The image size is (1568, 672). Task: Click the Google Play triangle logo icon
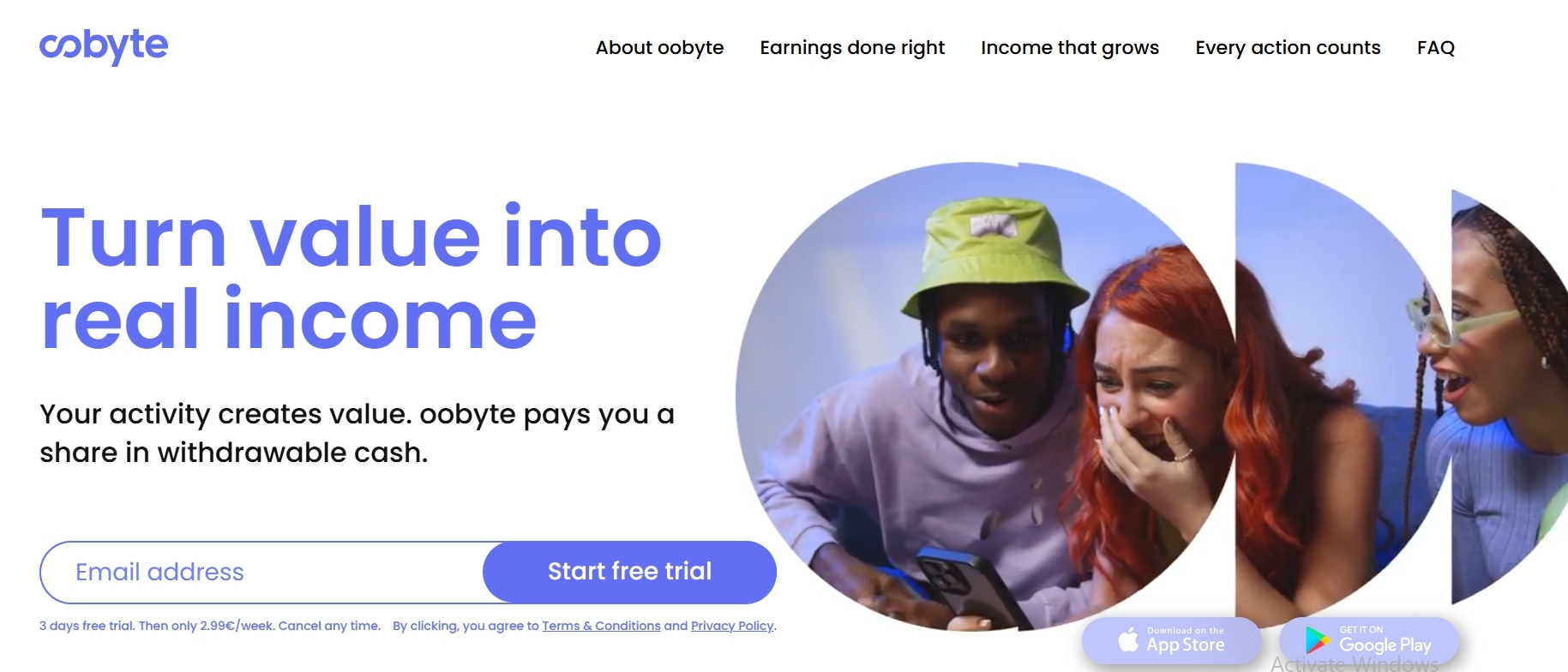tap(1317, 640)
